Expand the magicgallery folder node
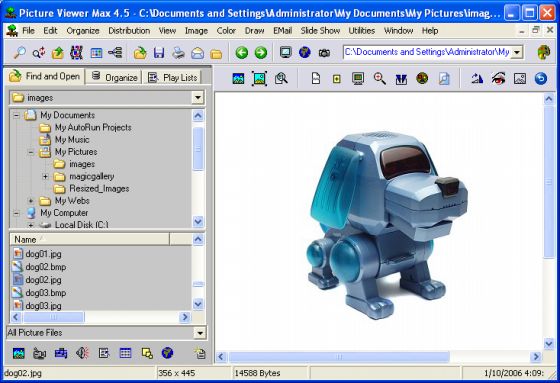This screenshot has width=560, height=383. coord(45,176)
